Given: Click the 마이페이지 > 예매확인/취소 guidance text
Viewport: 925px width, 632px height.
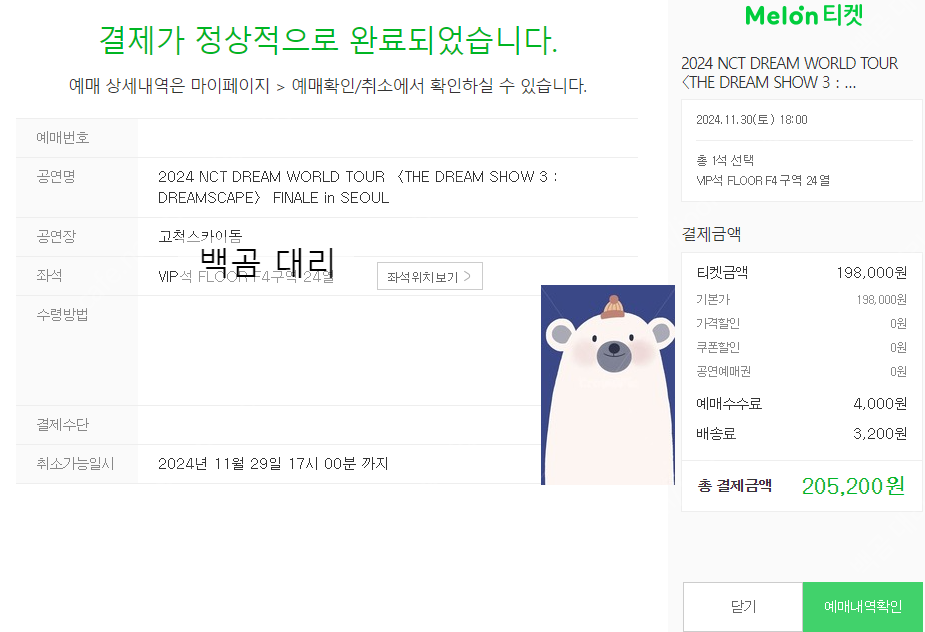Looking at the screenshot, I should coord(328,86).
